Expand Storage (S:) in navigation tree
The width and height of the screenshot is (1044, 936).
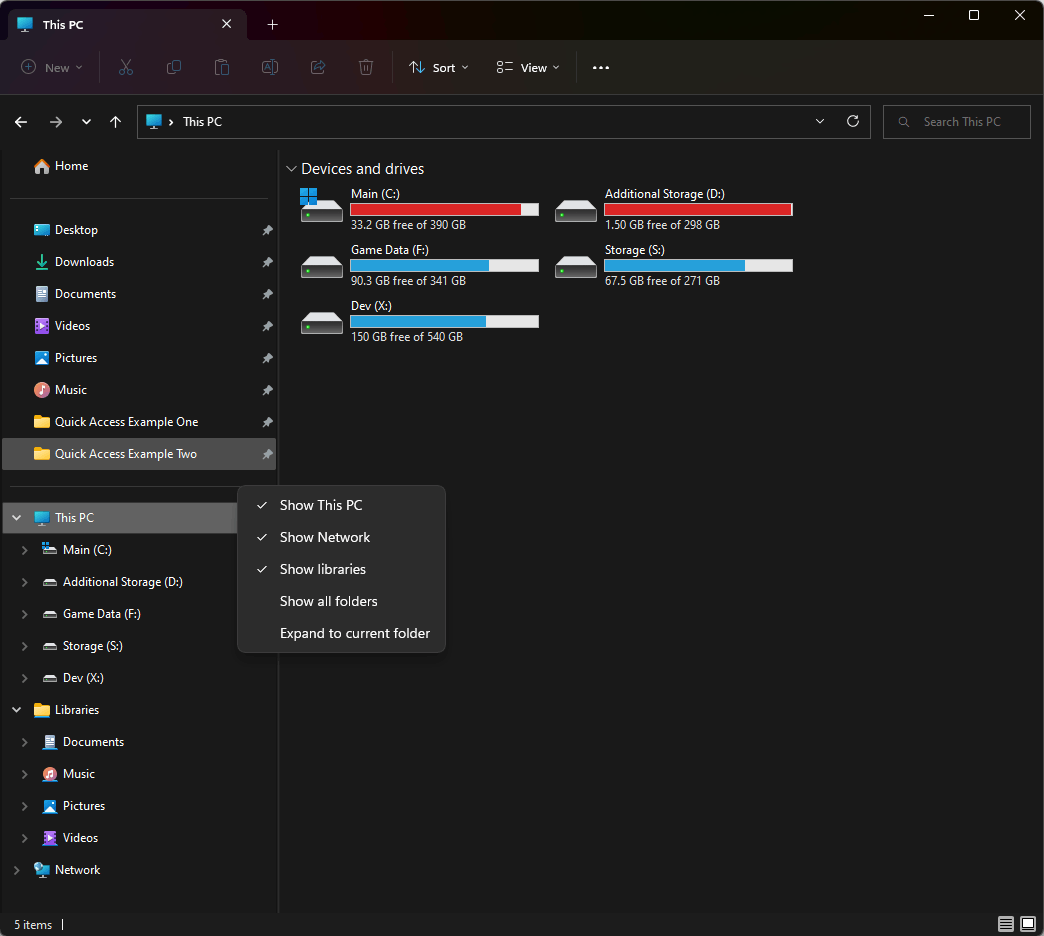coord(25,646)
